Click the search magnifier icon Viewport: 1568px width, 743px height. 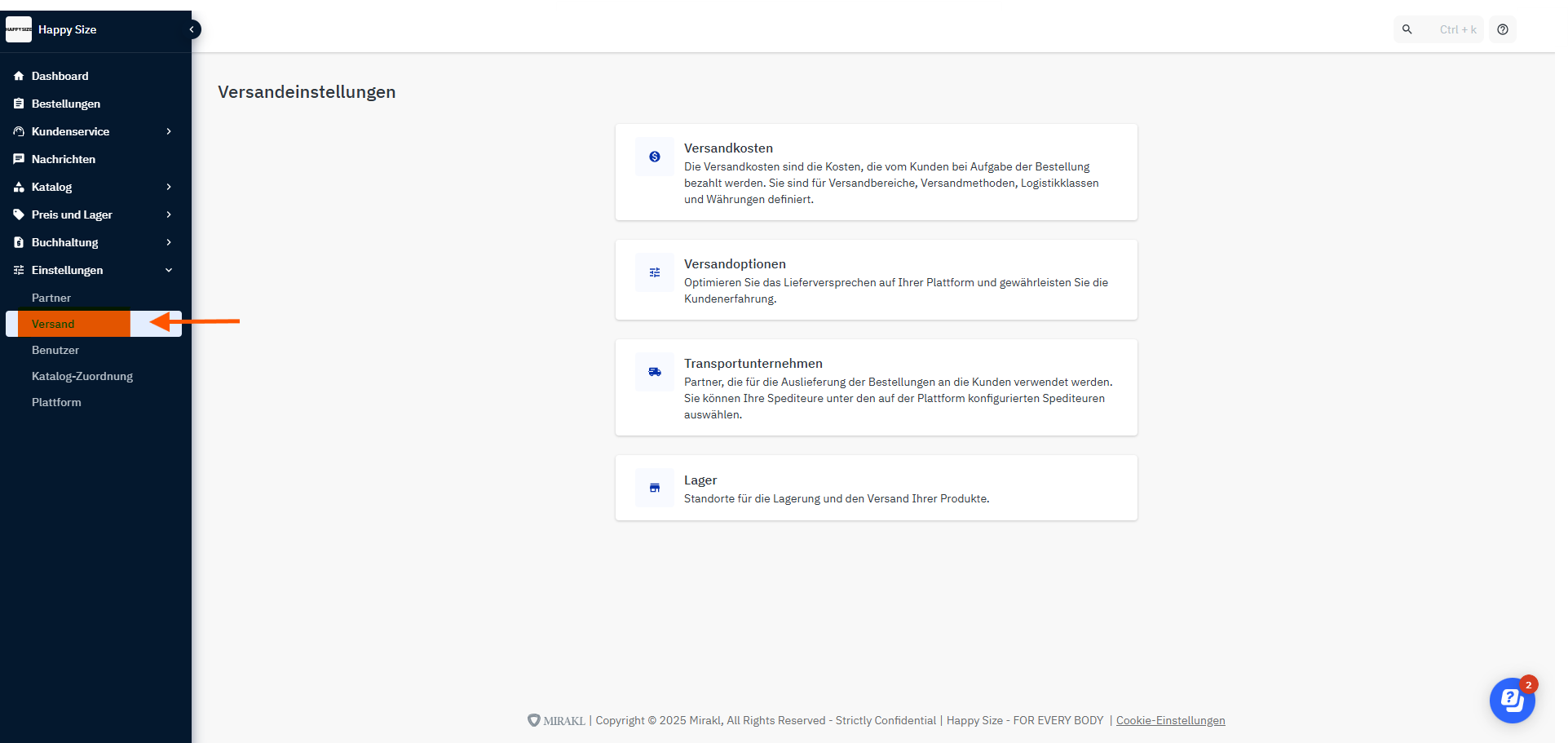coord(1407,29)
